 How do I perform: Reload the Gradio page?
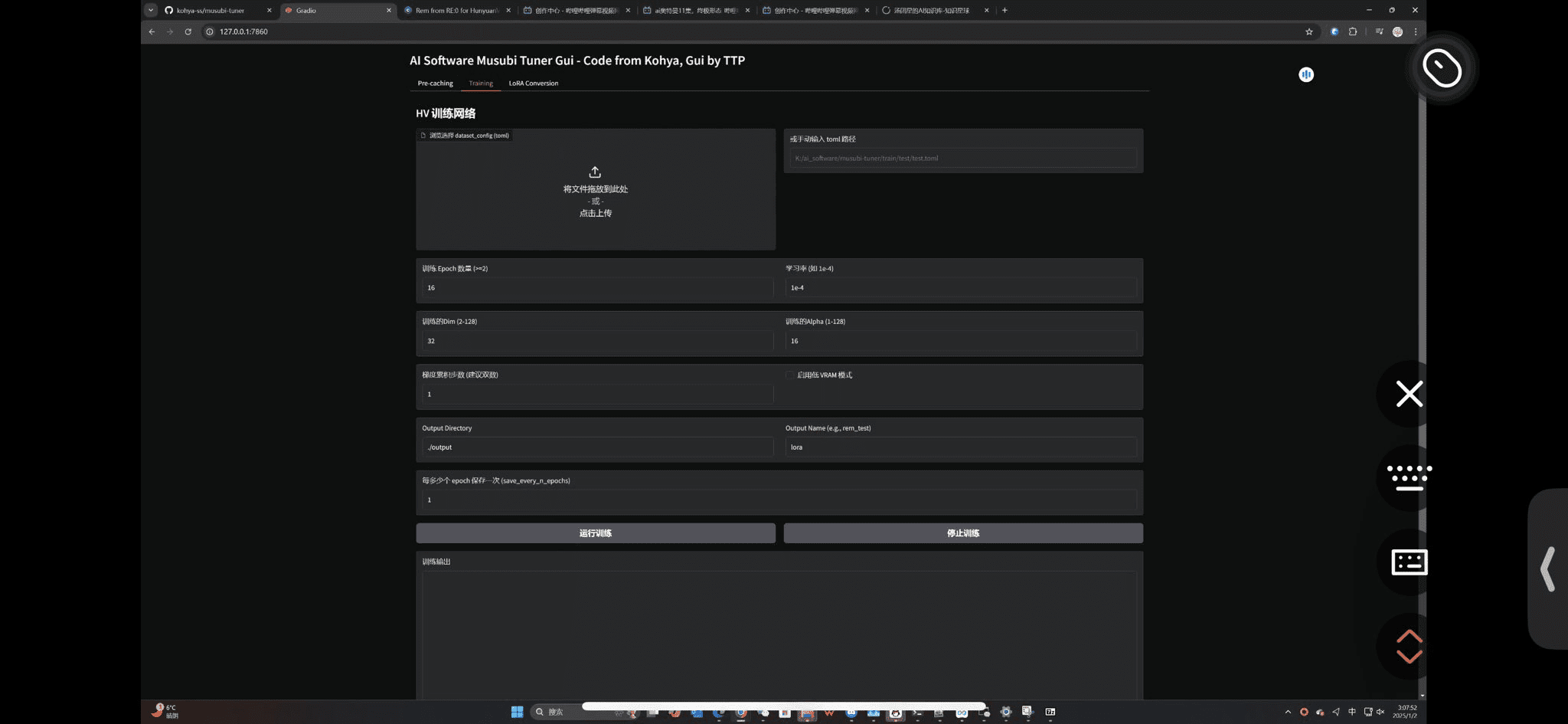tap(188, 31)
